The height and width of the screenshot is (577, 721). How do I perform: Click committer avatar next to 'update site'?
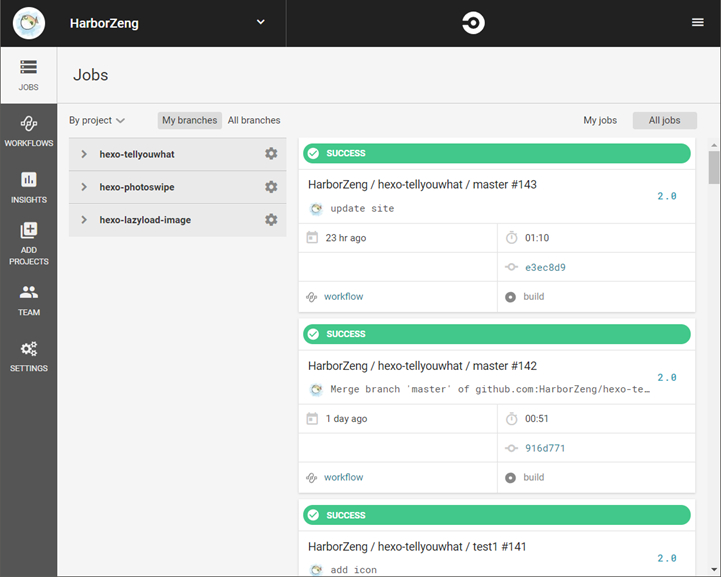tap(316, 209)
